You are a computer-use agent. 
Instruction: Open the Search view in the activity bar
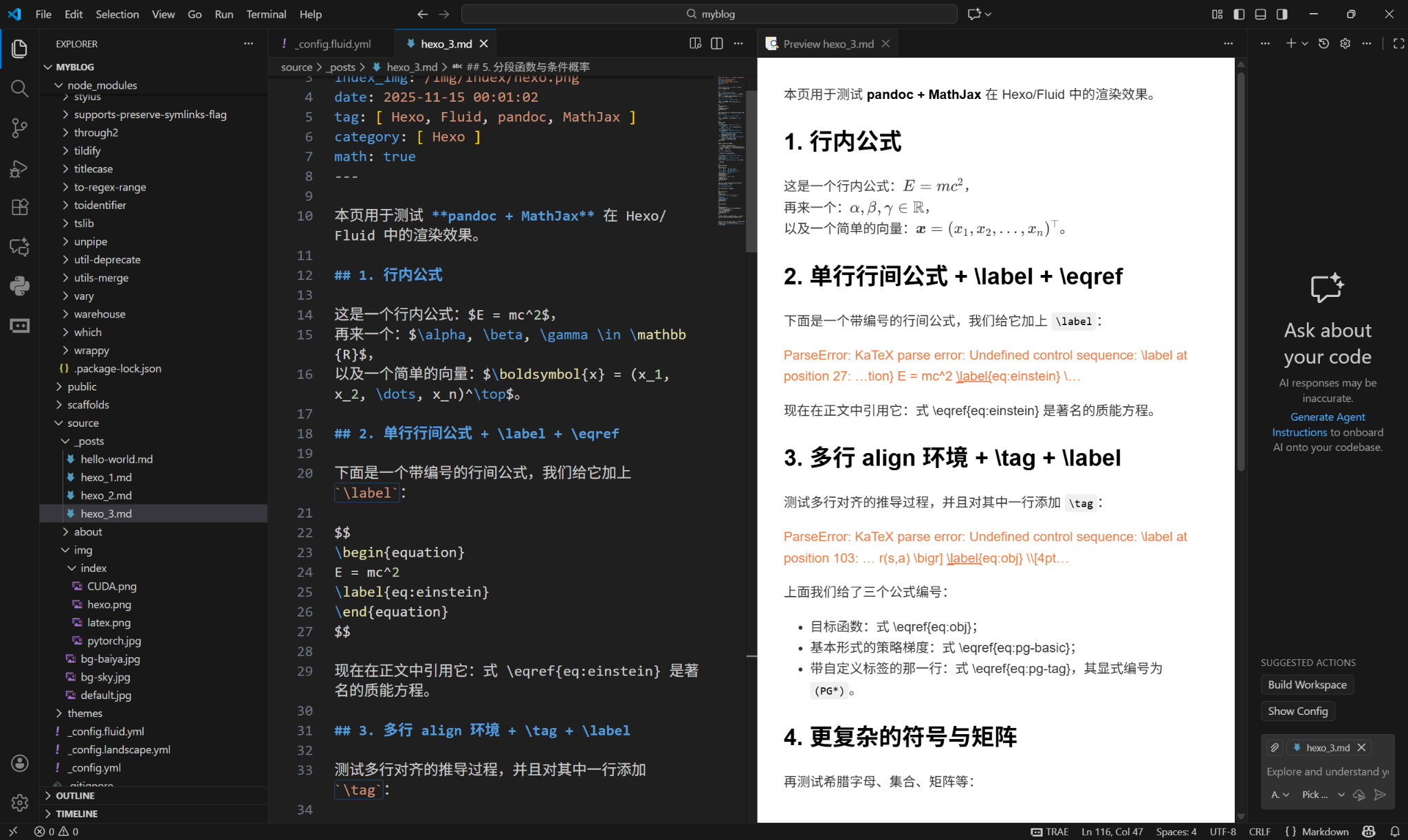pos(19,88)
